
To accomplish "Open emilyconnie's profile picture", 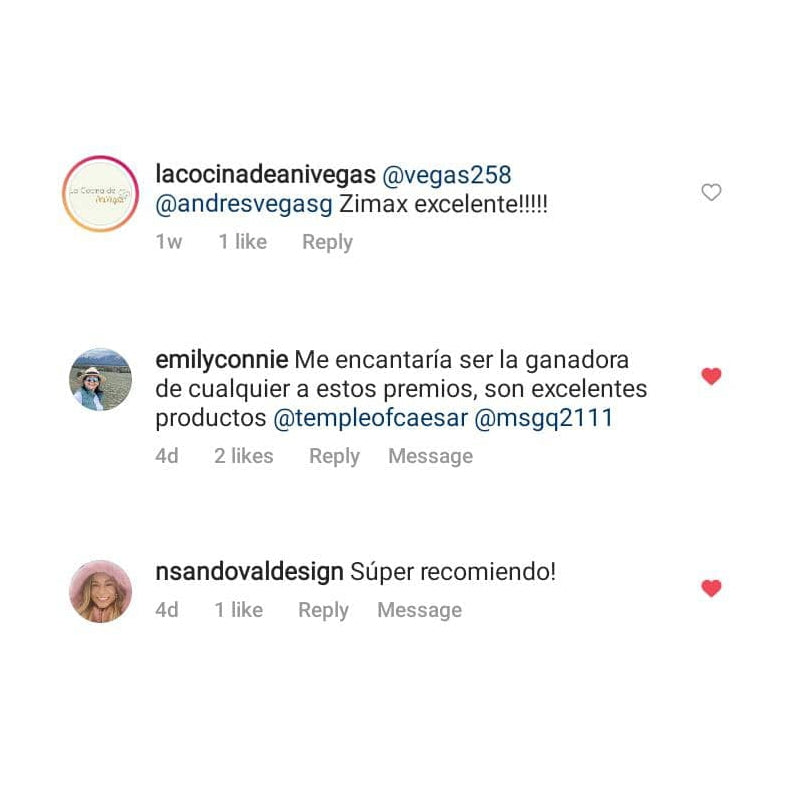I will (101, 379).
